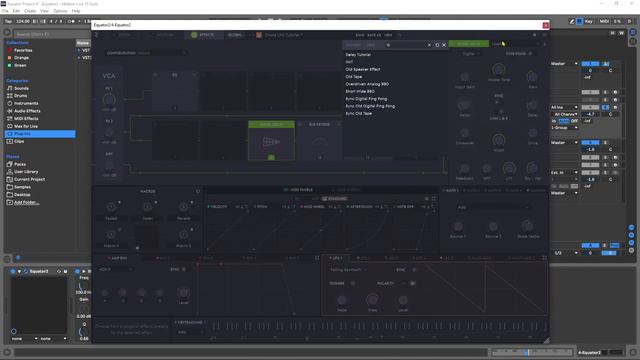Open the Keytracking mode dropdown

pyautogui.click(x=190, y=332)
